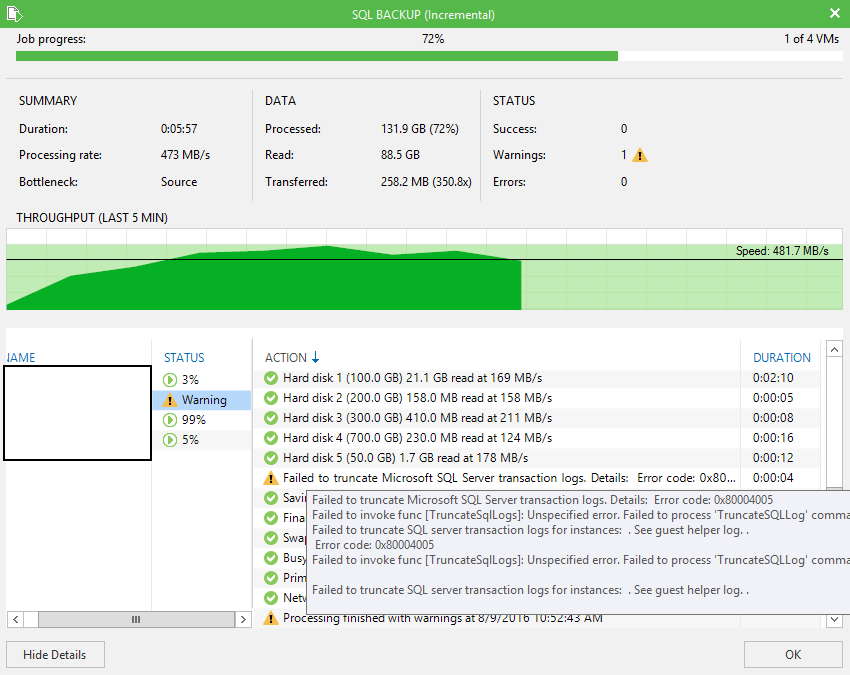The height and width of the screenshot is (675, 850).
Task: Click the warning icon in selected Warning status row
Action: coord(170,400)
